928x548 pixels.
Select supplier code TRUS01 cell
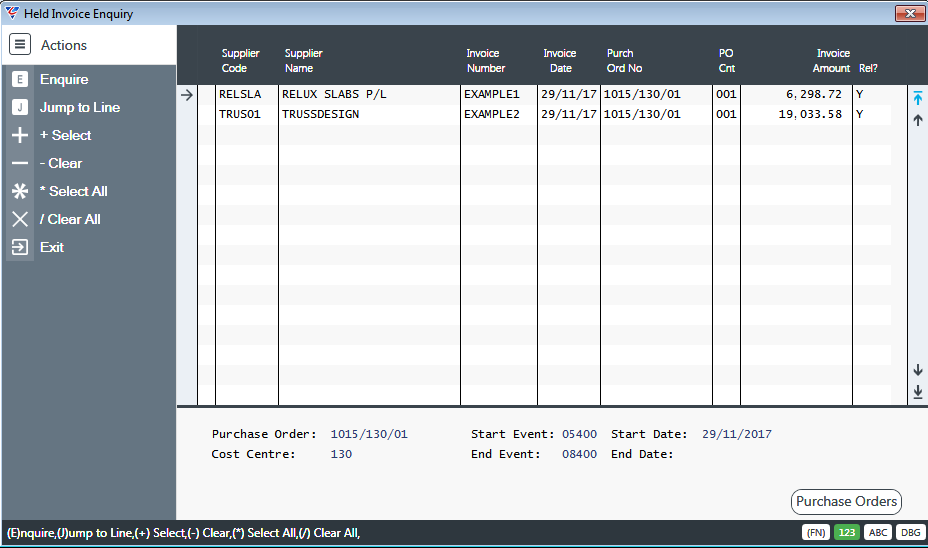coord(240,114)
